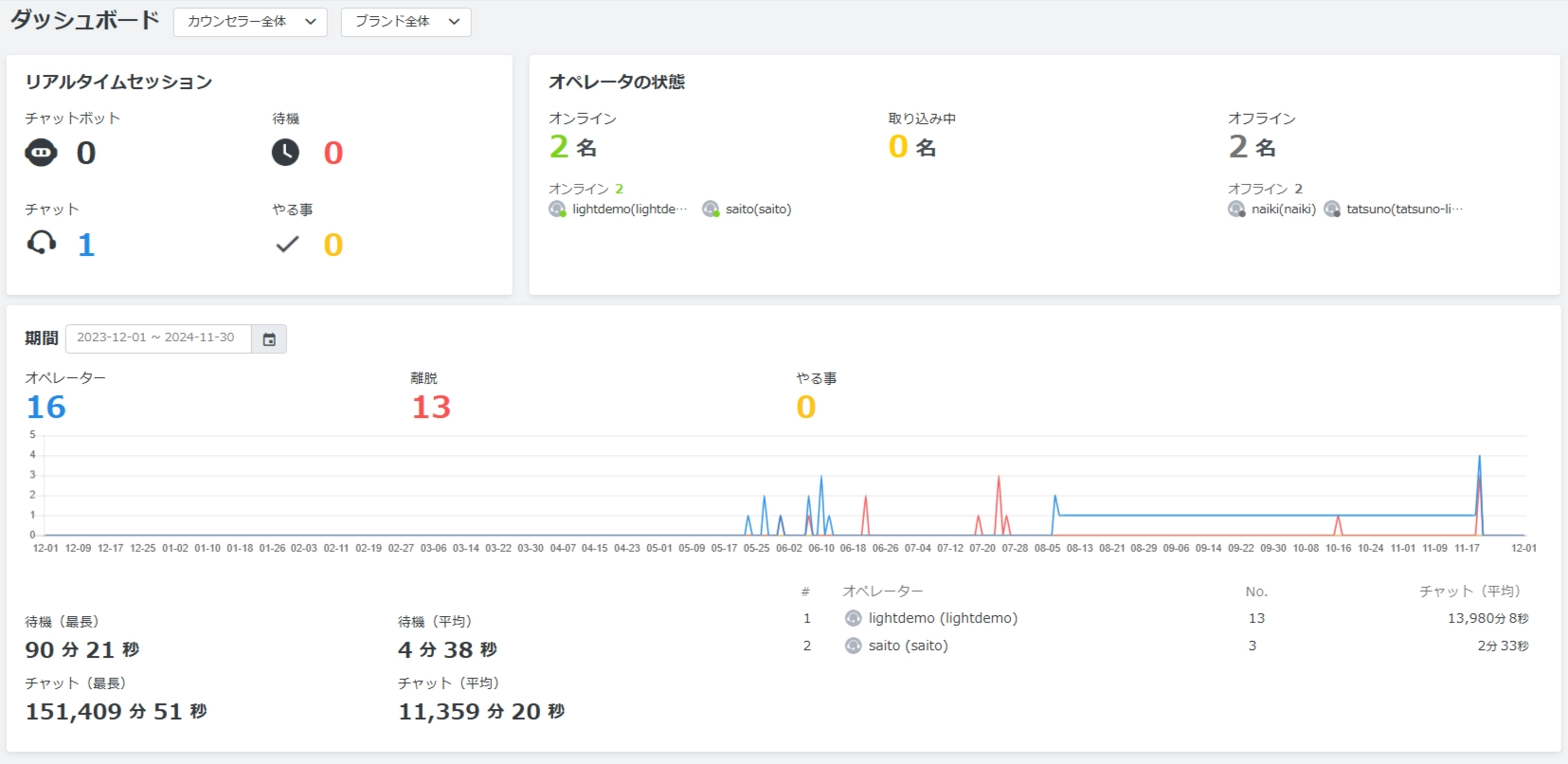Click the longest wait value 90 分 21 秒
The width and height of the screenshot is (1568, 764).
click(x=82, y=650)
